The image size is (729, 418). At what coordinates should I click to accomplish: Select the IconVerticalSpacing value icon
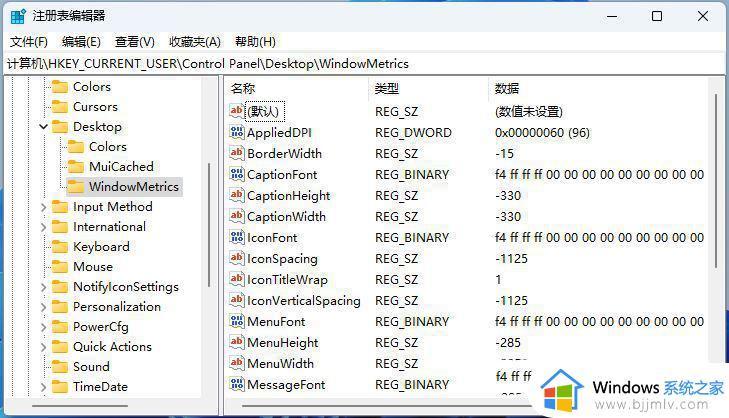click(237, 300)
